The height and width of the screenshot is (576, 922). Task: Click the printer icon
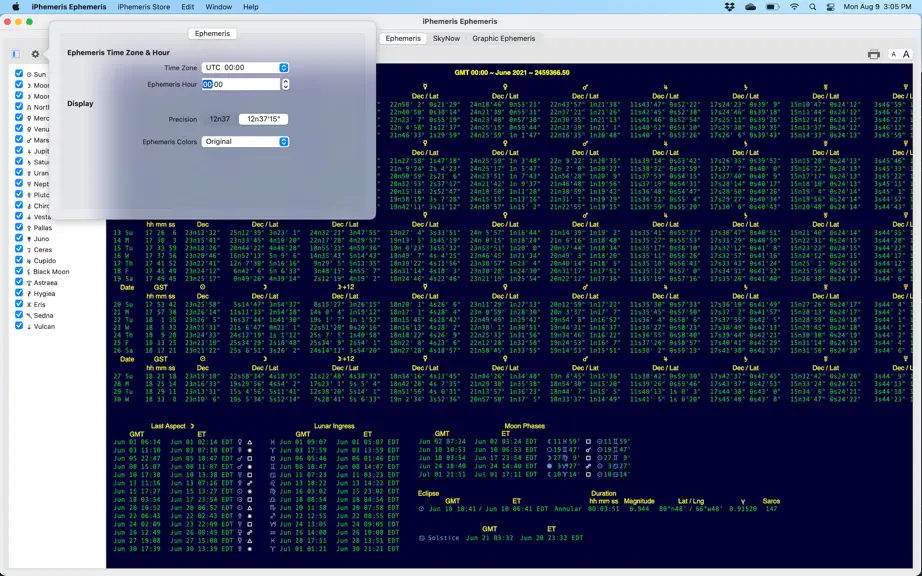click(874, 54)
